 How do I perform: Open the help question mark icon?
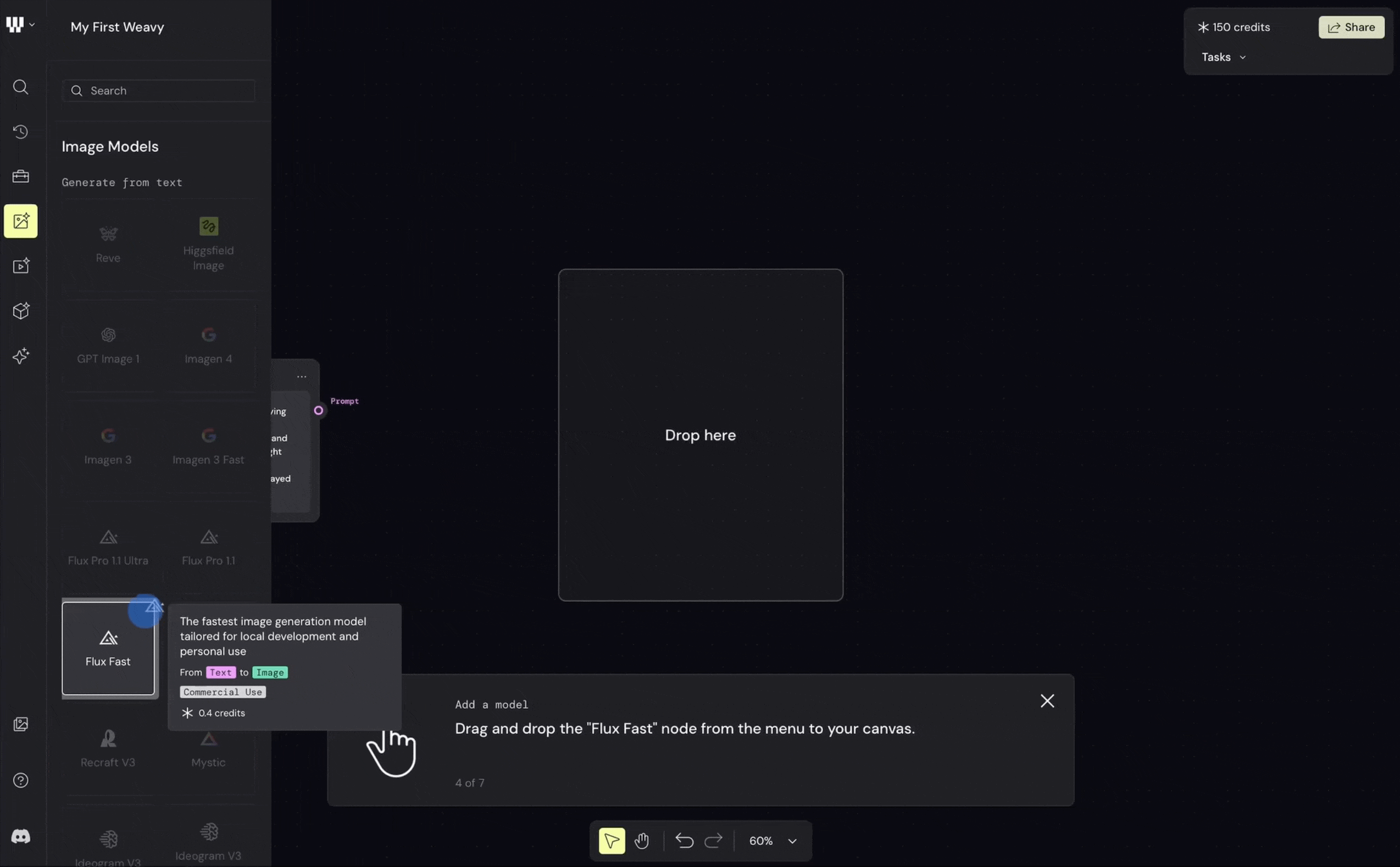[x=21, y=780]
